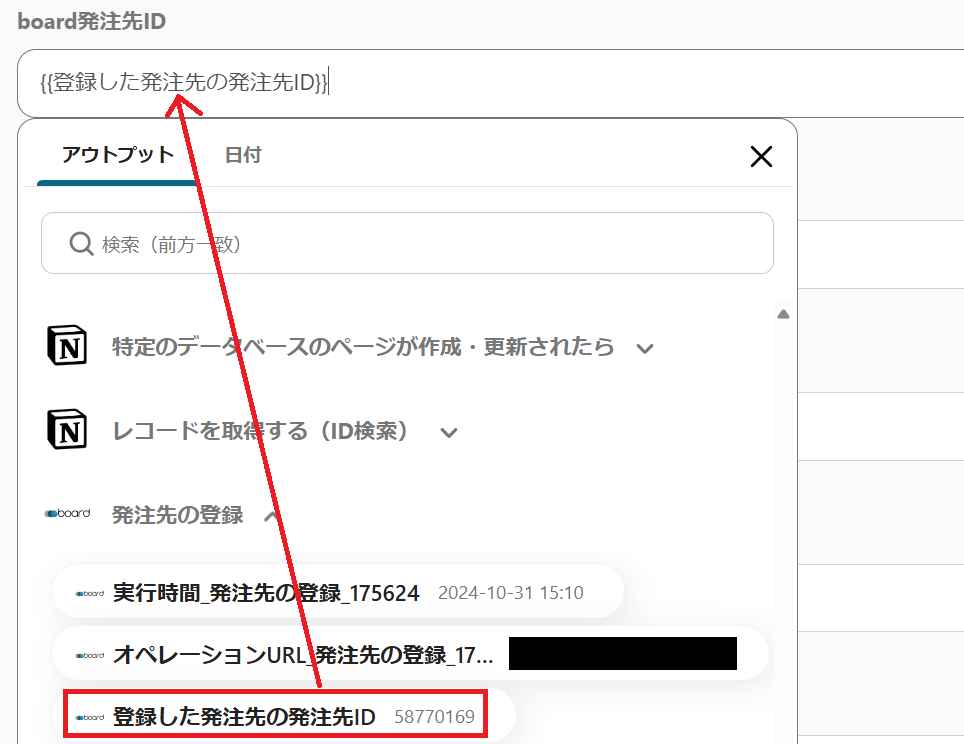Select 実行時間_発注先の登録_175624 output

(338, 592)
